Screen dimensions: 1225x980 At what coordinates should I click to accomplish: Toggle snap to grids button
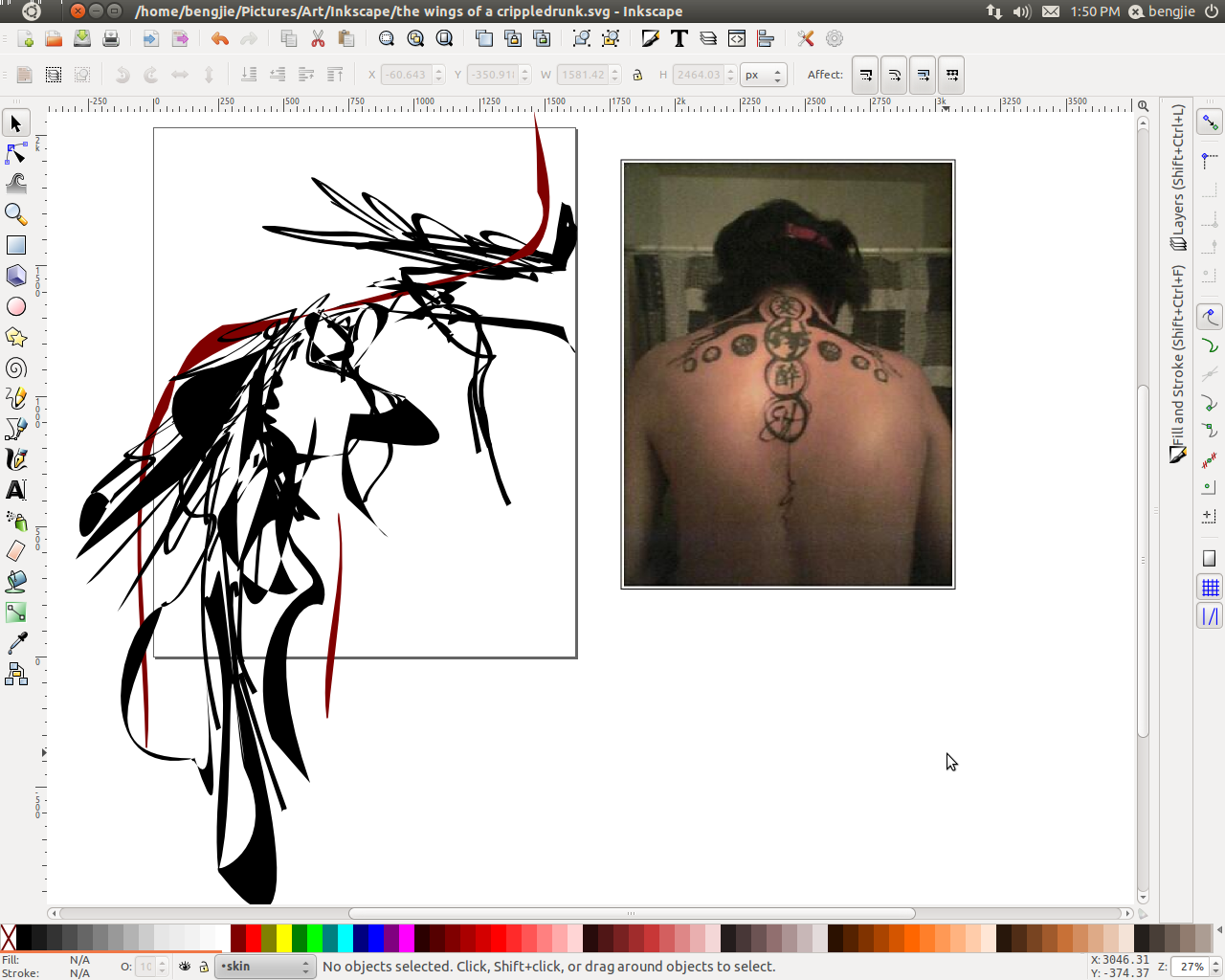click(1210, 588)
